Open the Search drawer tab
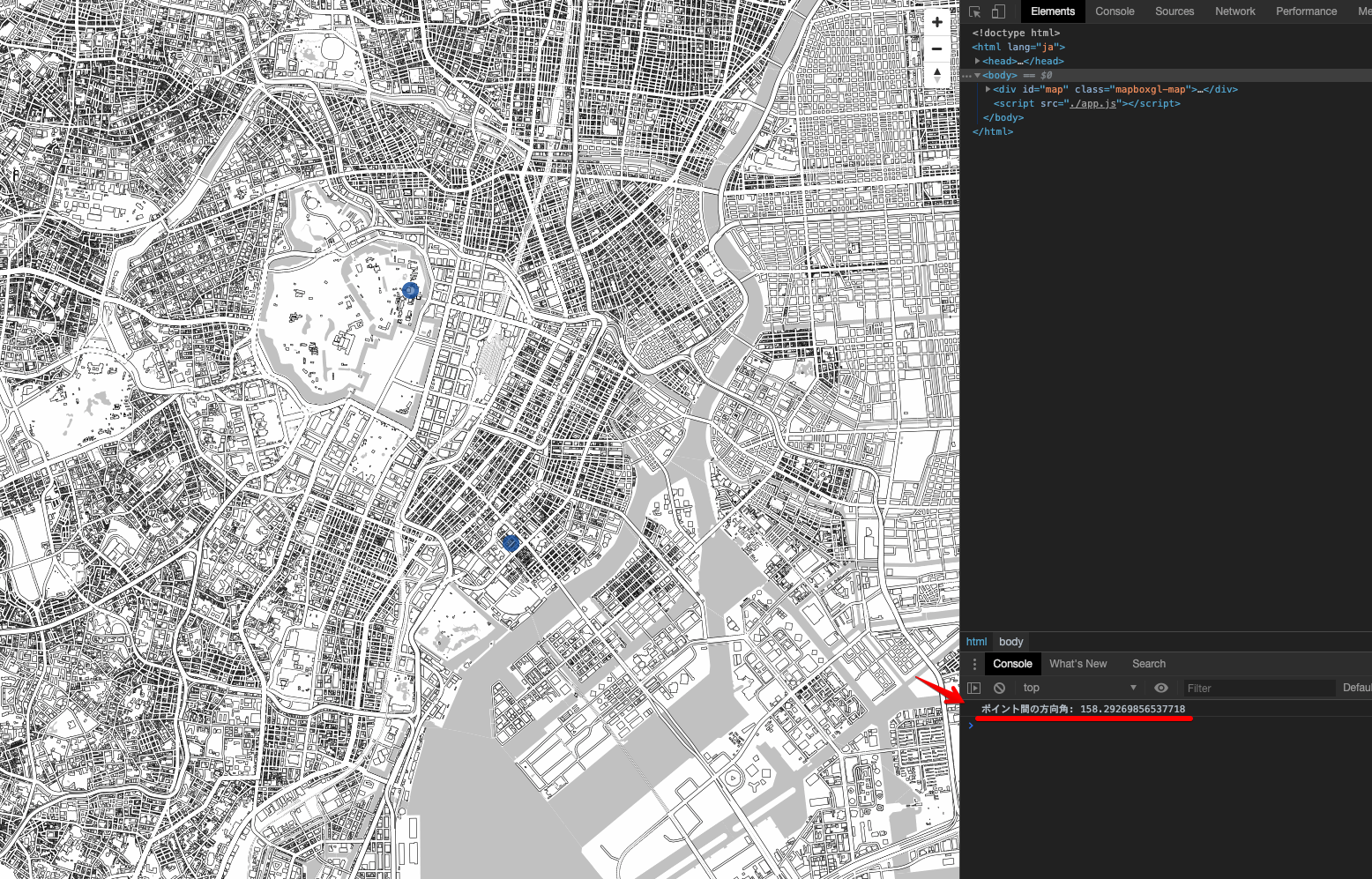This screenshot has width=1372, height=879. click(1148, 664)
